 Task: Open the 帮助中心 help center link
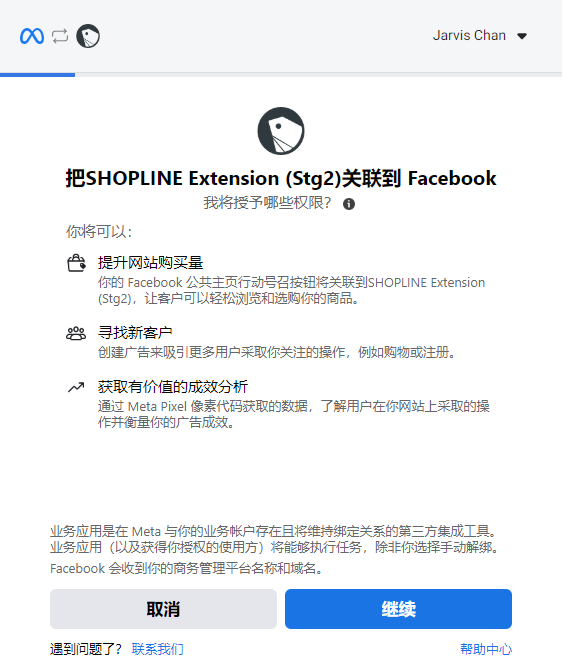pos(486,649)
